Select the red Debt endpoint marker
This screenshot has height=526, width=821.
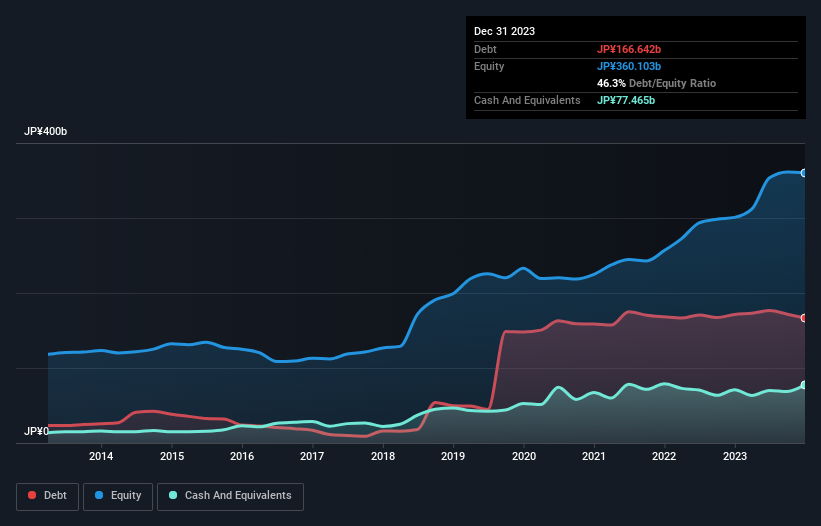coord(804,318)
